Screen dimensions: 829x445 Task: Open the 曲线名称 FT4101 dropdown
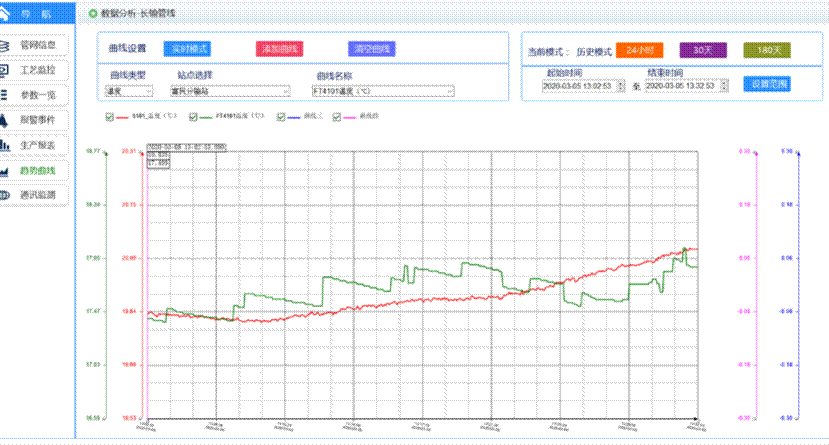click(x=383, y=91)
